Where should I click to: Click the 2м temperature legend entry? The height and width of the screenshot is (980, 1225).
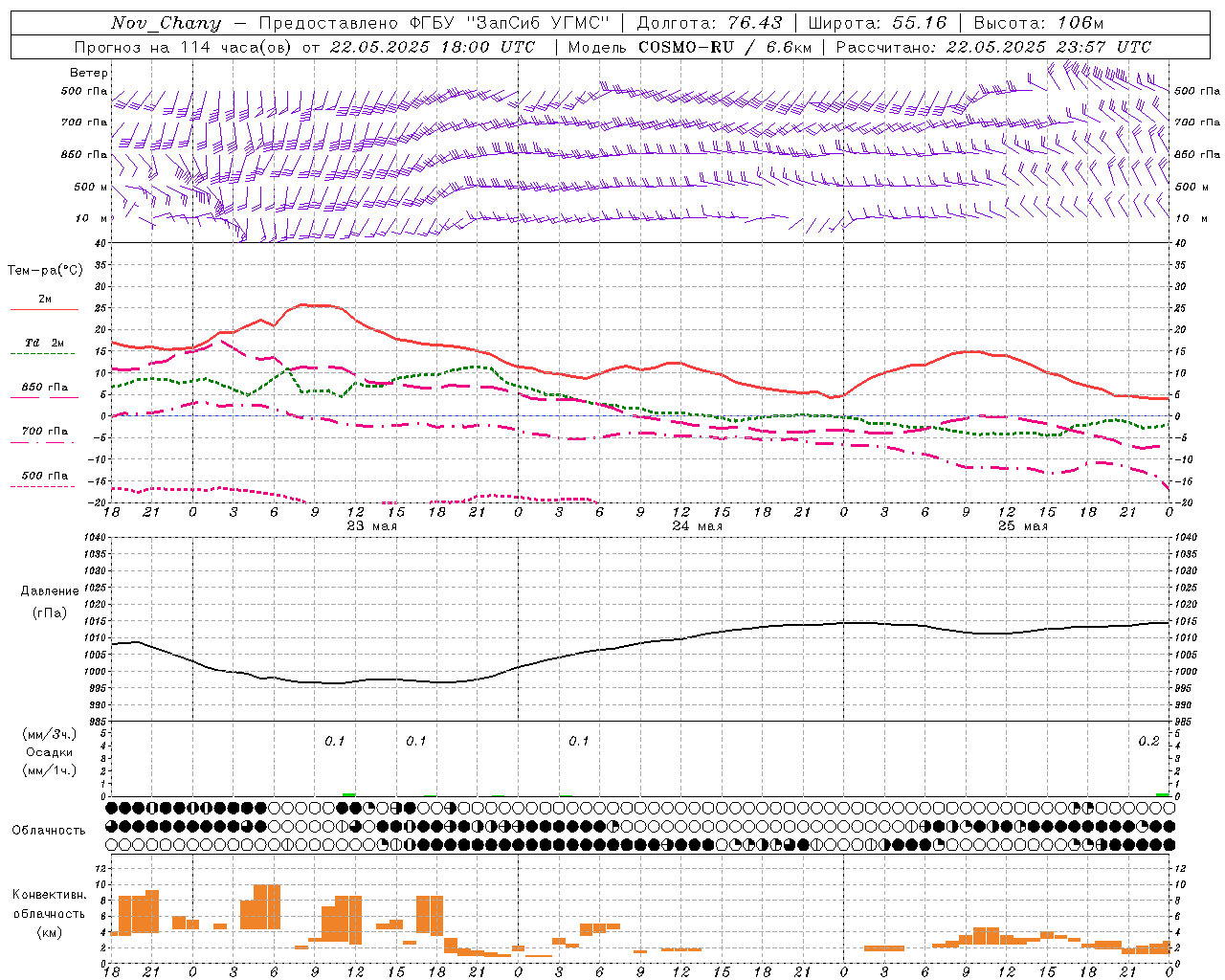point(45,300)
